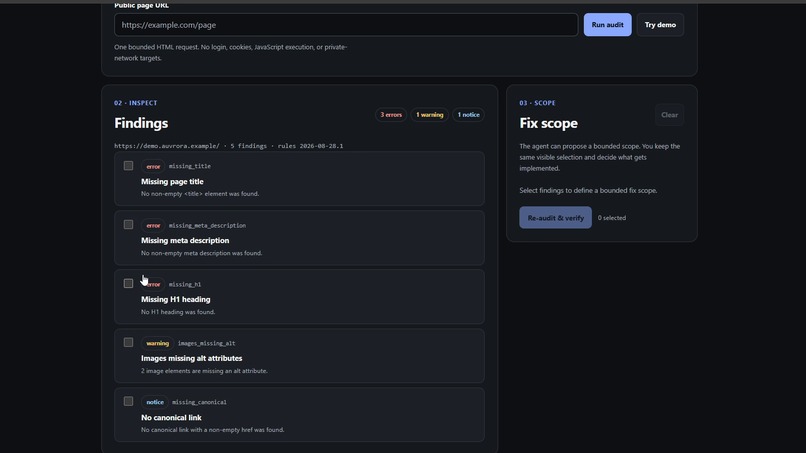Check the Images missing alt attributes checkbox

click(129, 342)
